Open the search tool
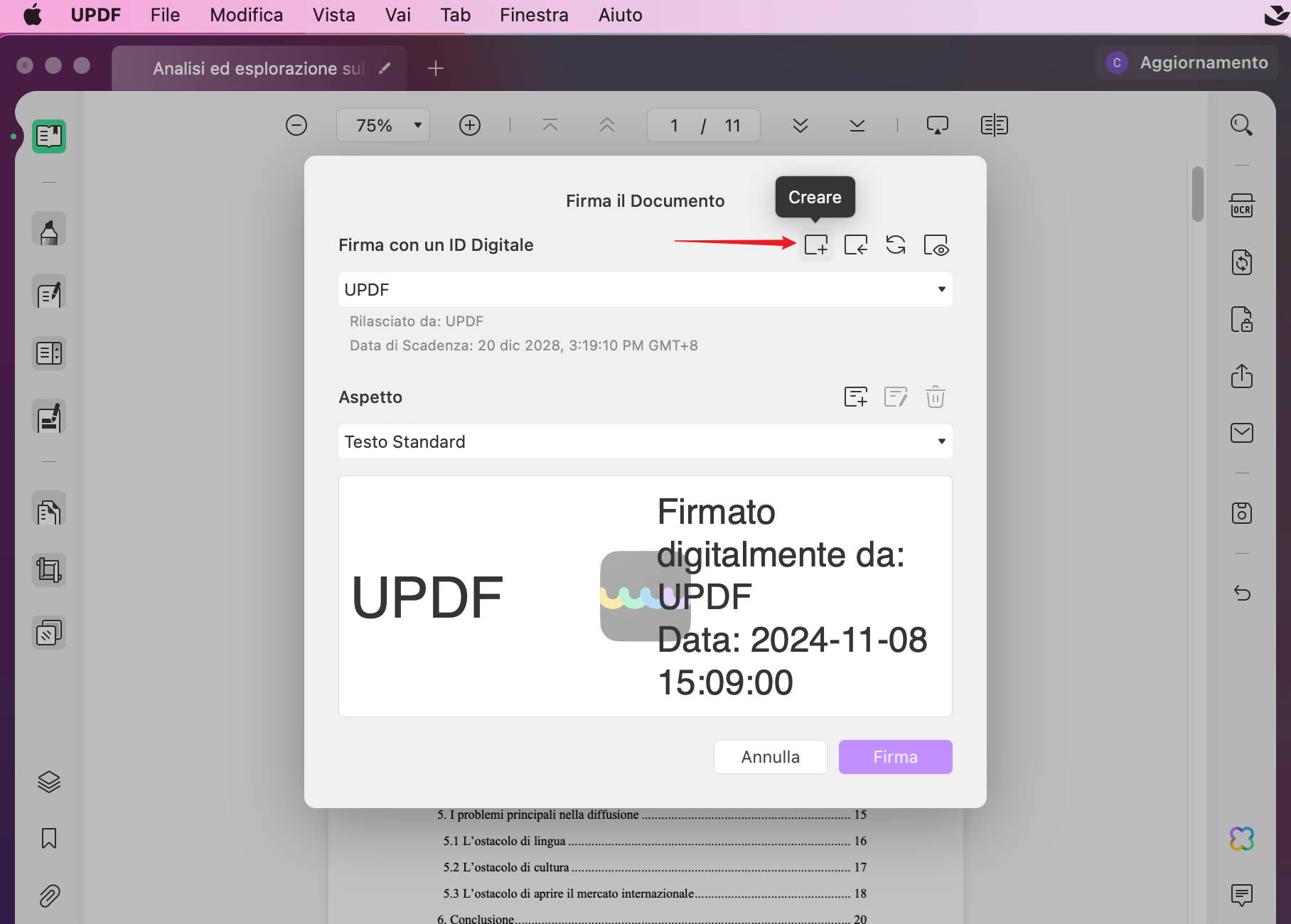Screen dimensions: 1291x924 coord(1242,125)
